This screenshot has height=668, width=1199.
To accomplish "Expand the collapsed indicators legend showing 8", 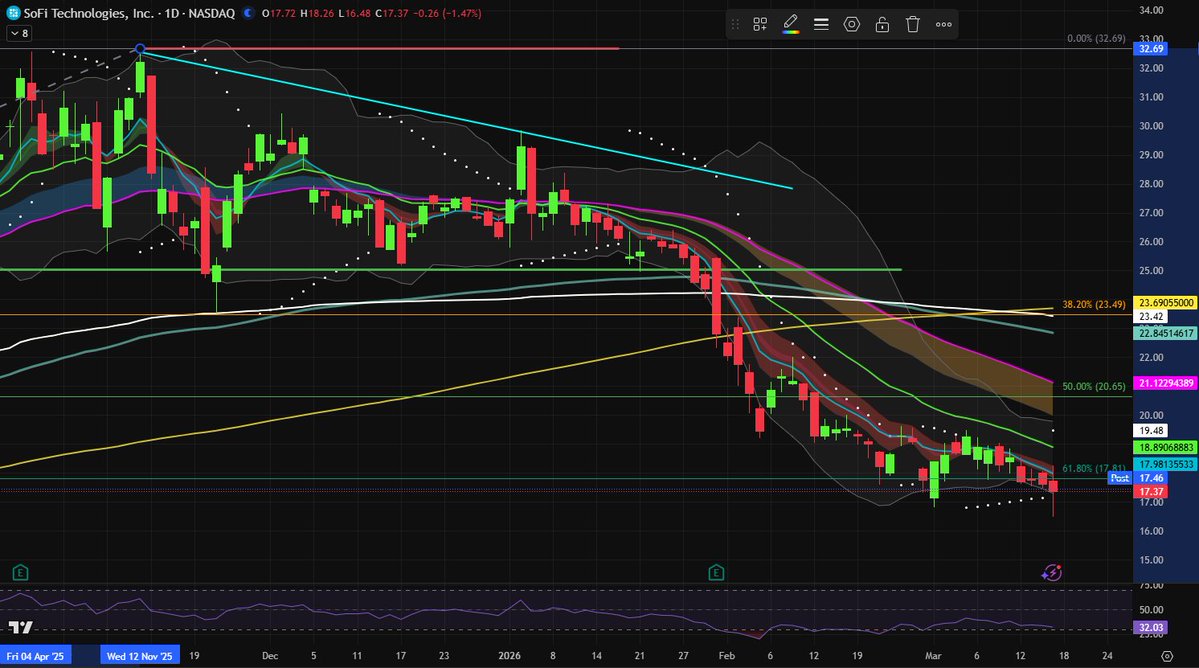I will tap(19, 33).
